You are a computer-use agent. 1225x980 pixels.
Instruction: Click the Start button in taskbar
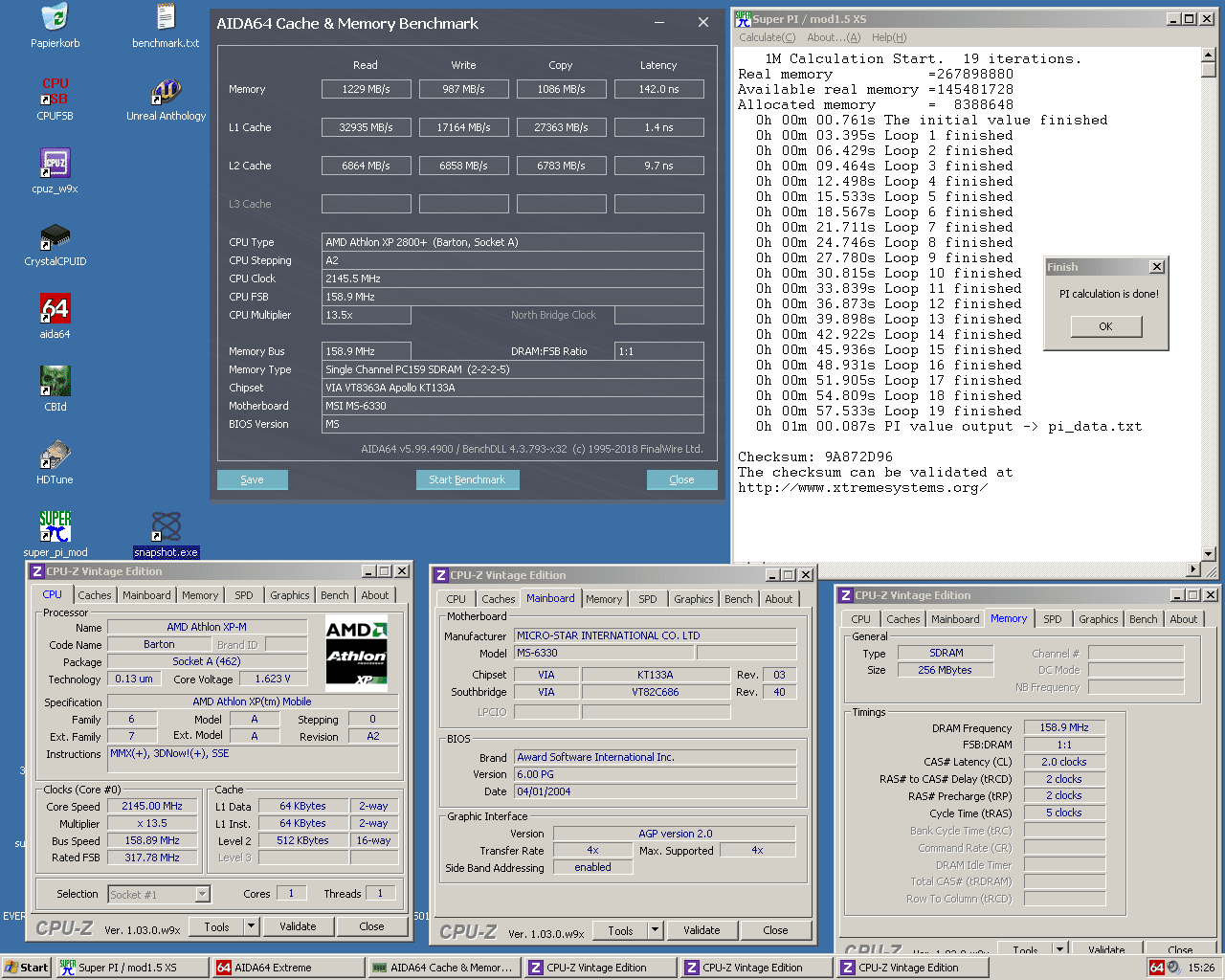click(x=26, y=968)
